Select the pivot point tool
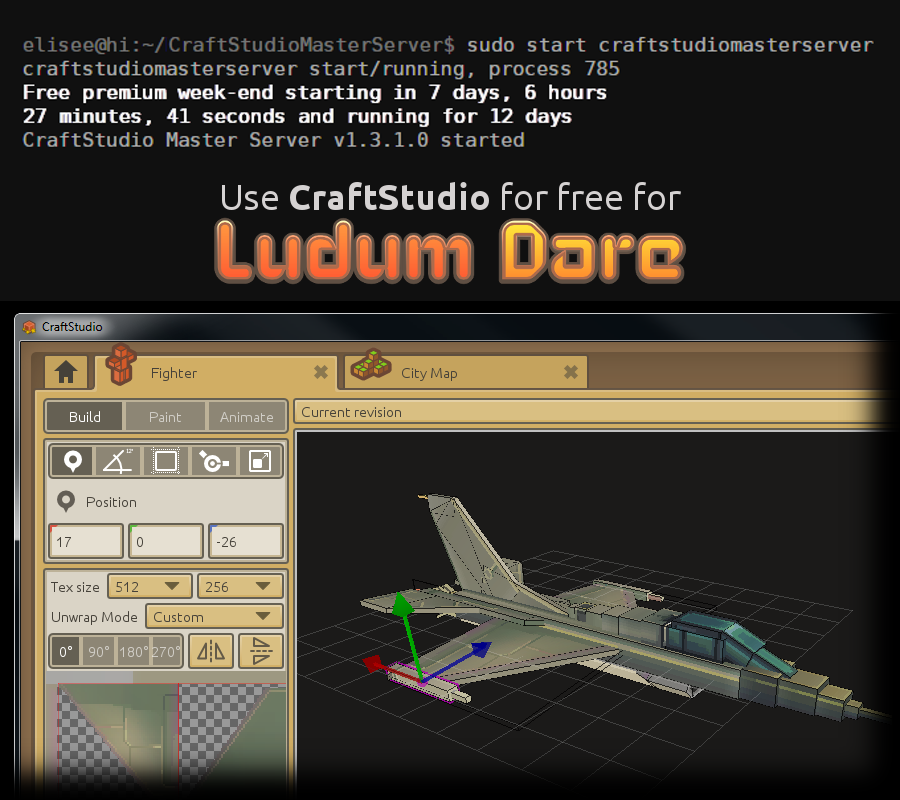The width and height of the screenshot is (900, 800). [212, 461]
